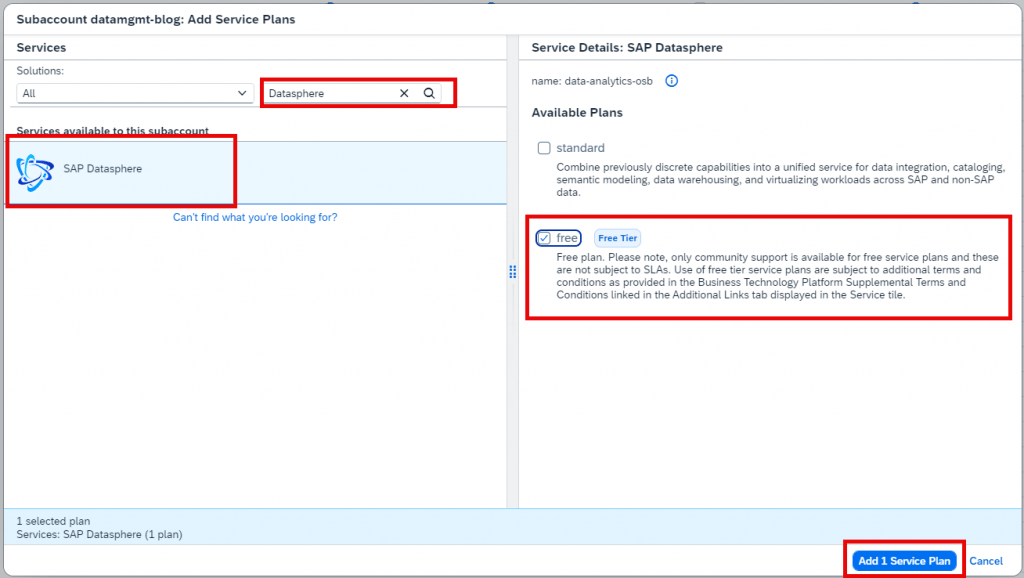This screenshot has width=1024, height=578.
Task: Click the "Available Plans" heading
Action: pyautogui.click(x=577, y=113)
